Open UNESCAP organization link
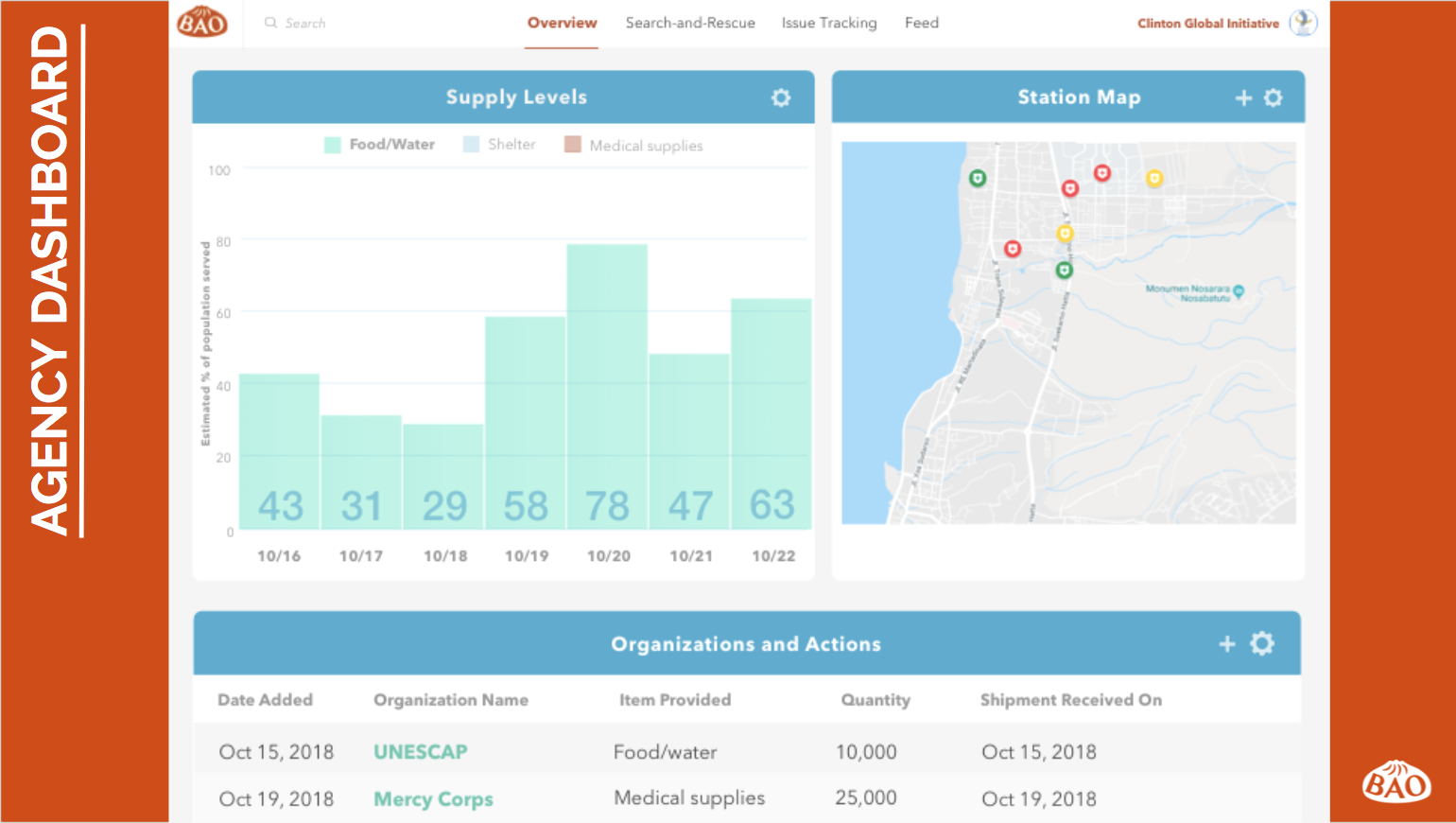 tap(421, 752)
